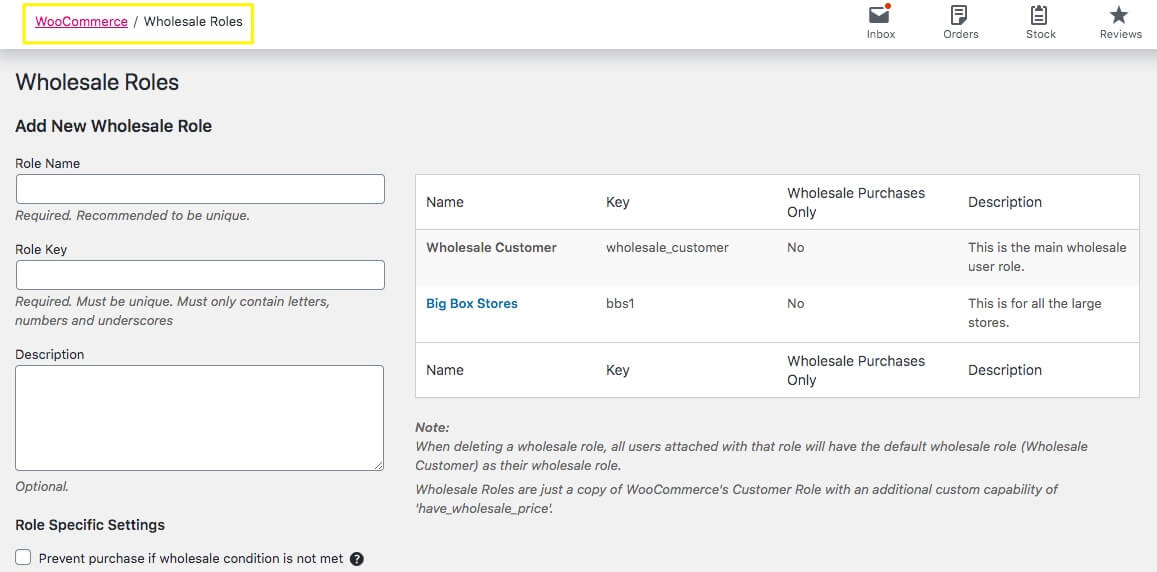The height and width of the screenshot is (572, 1157).
Task: Click top Wholesale Purchases Only column header
Action: [856, 202]
